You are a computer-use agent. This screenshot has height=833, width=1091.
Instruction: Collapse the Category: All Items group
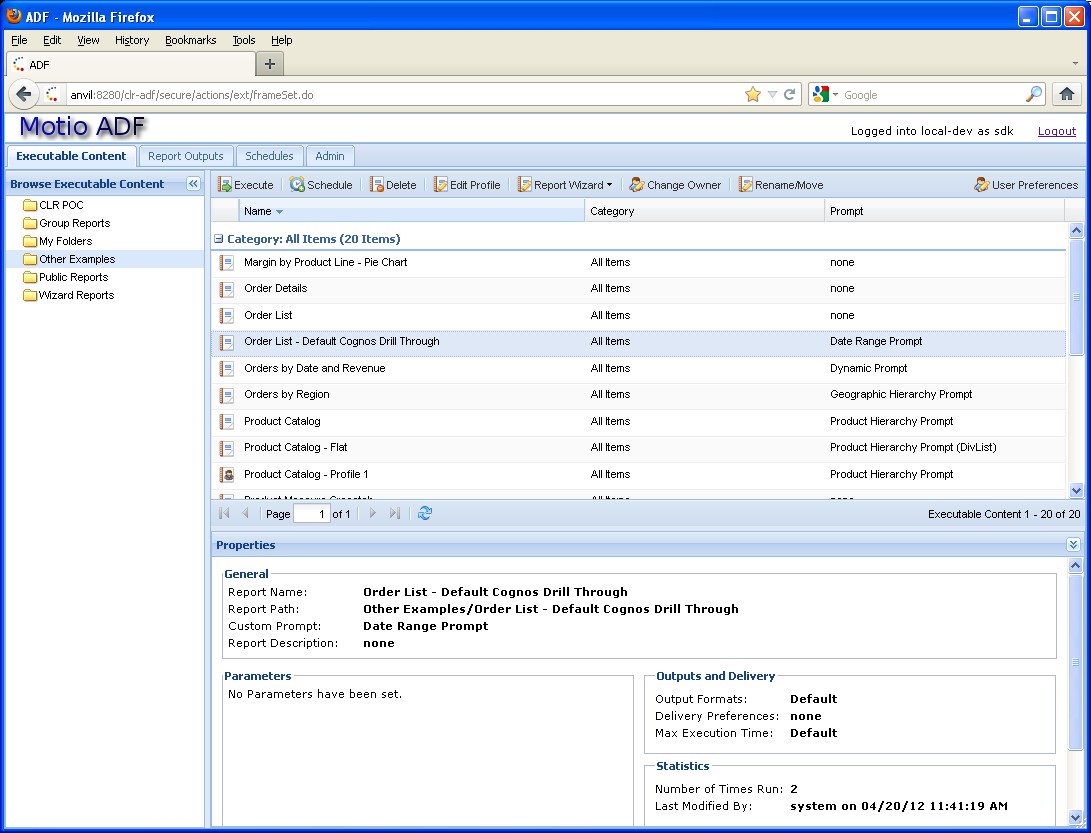218,239
